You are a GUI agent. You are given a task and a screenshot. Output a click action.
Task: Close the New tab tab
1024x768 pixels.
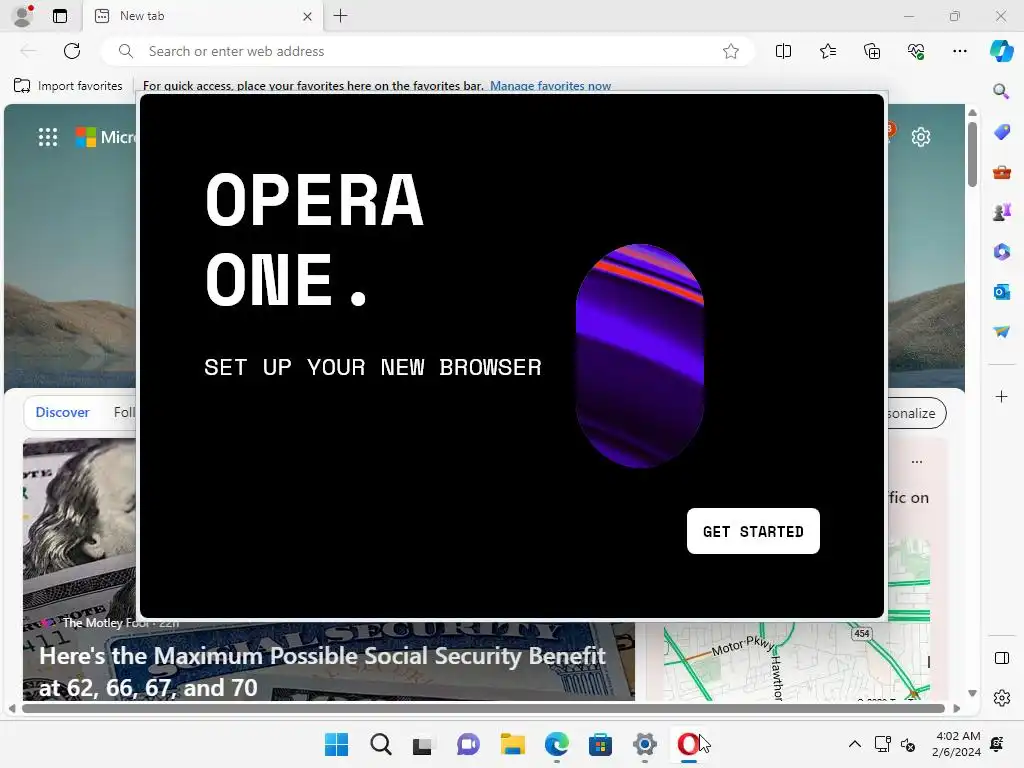pos(308,16)
